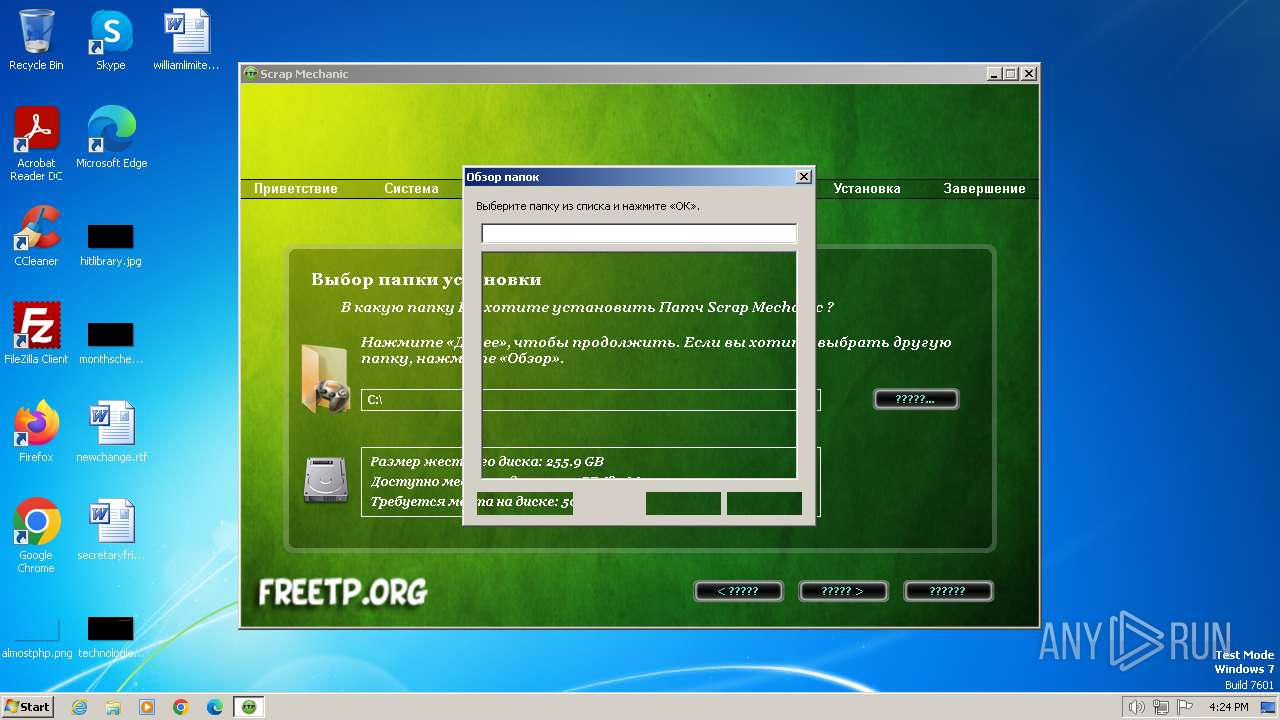Click the network tray icon
The image size is (1280, 720).
[x=1161, y=707]
